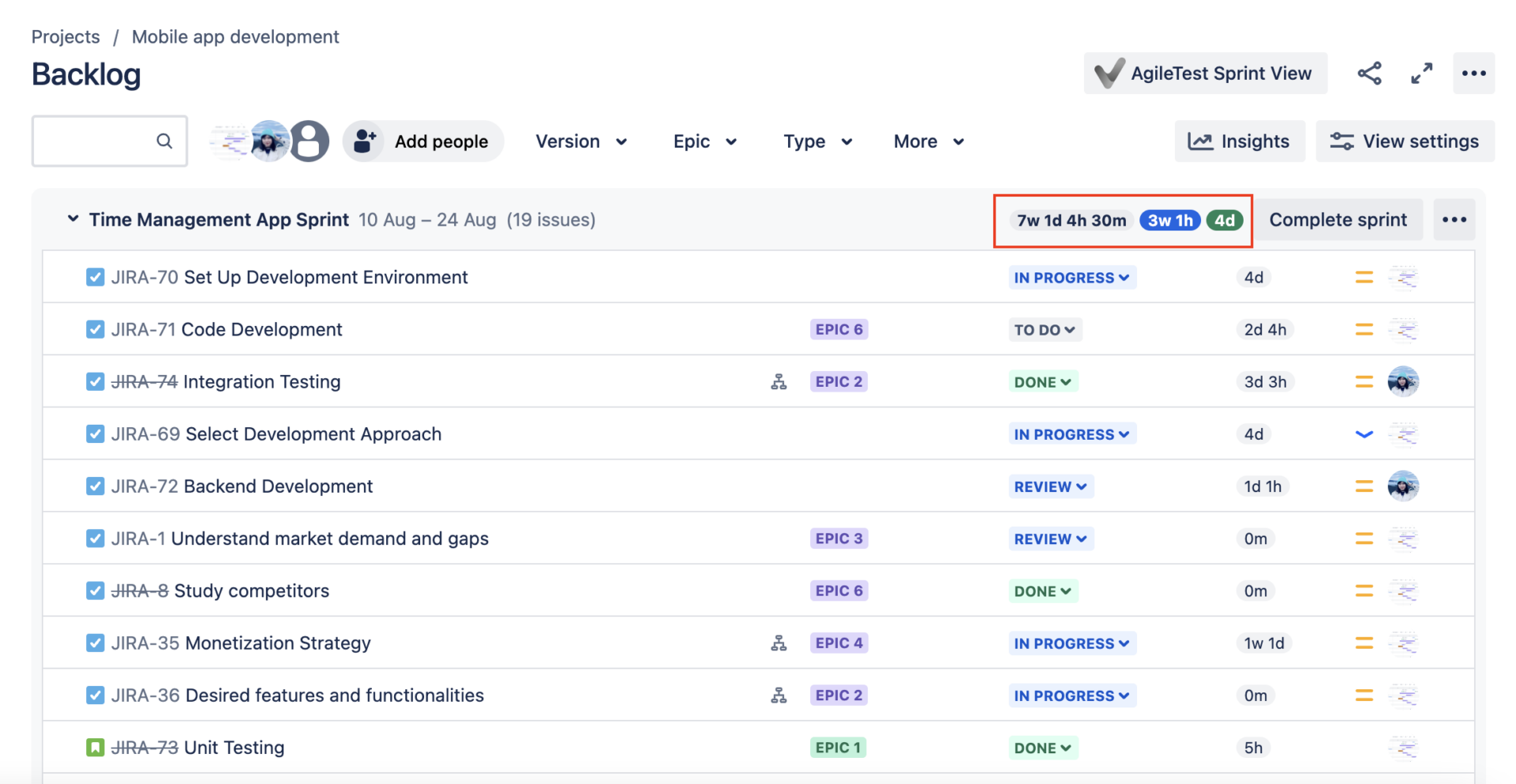
Task: Open the Share options
Action: pyautogui.click(x=1370, y=73)
